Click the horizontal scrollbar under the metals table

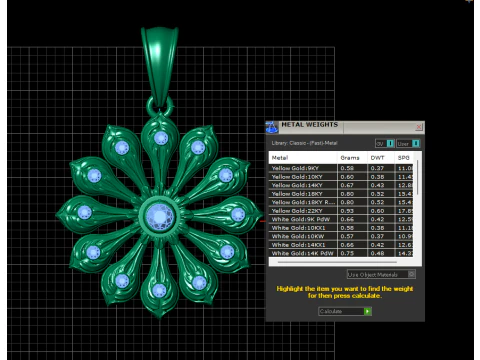[x=337, y=262]
